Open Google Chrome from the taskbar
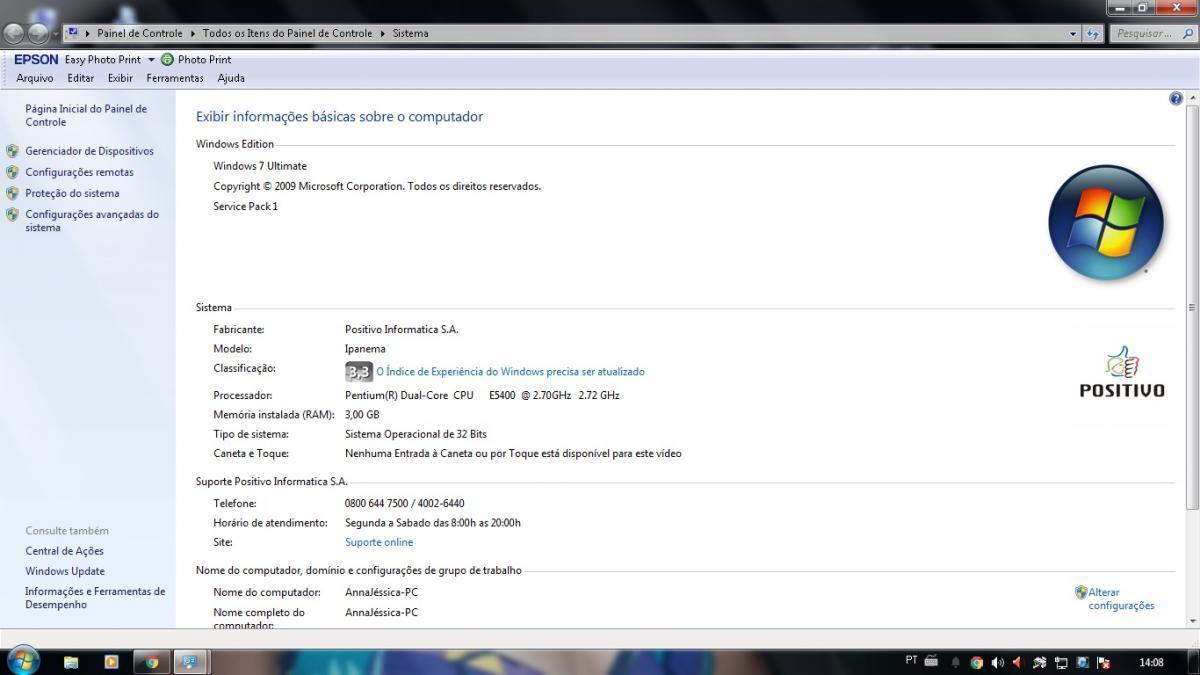Screen dimensions: 1200x675 tap(152, 662)
